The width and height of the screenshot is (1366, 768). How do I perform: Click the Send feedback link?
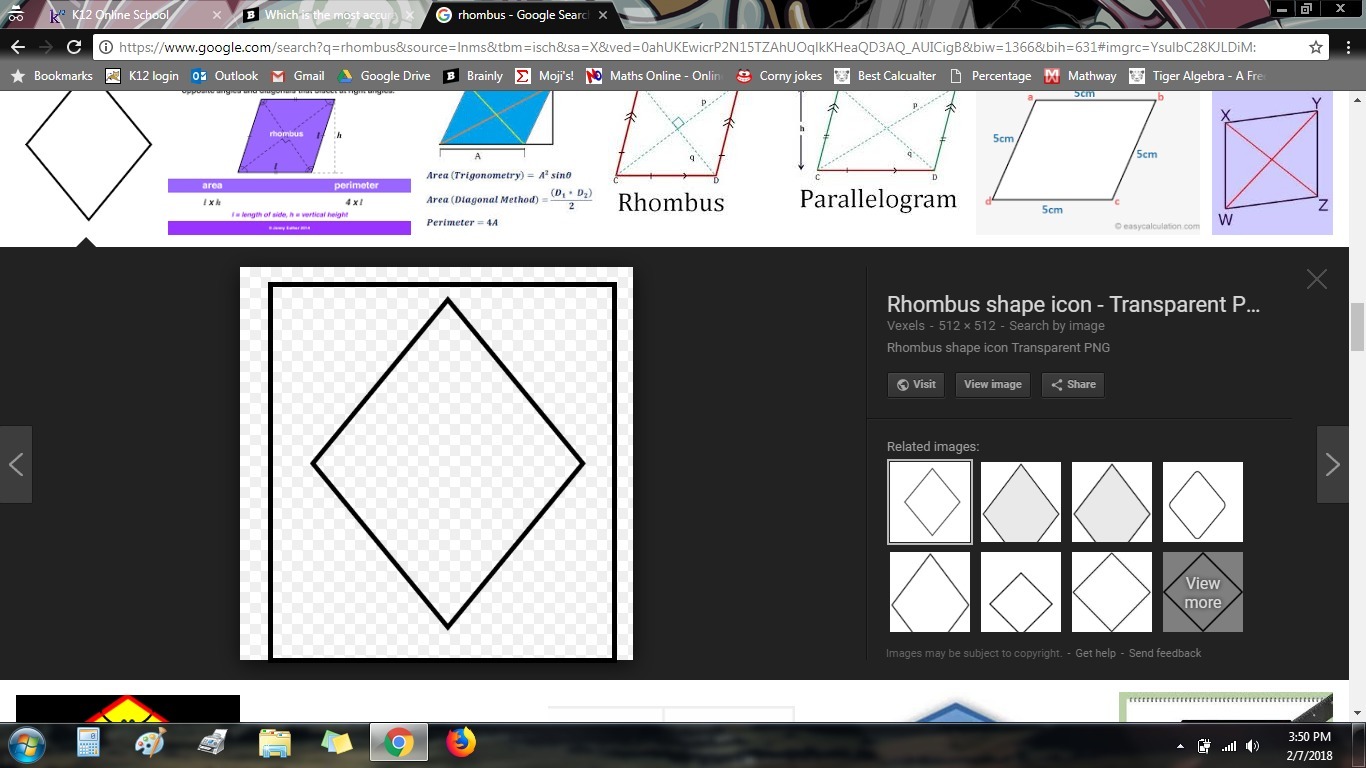tap(1165, 653)
